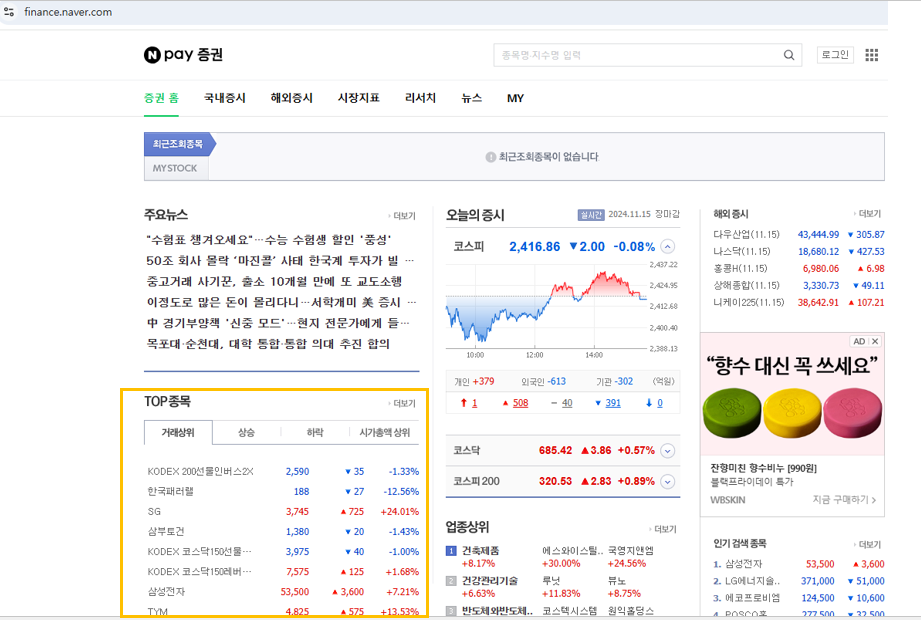The width and height of the screenshot is (921, 620).
Task: Open 나스닥 index in 해외증시
Action: (x=741, y=251)
